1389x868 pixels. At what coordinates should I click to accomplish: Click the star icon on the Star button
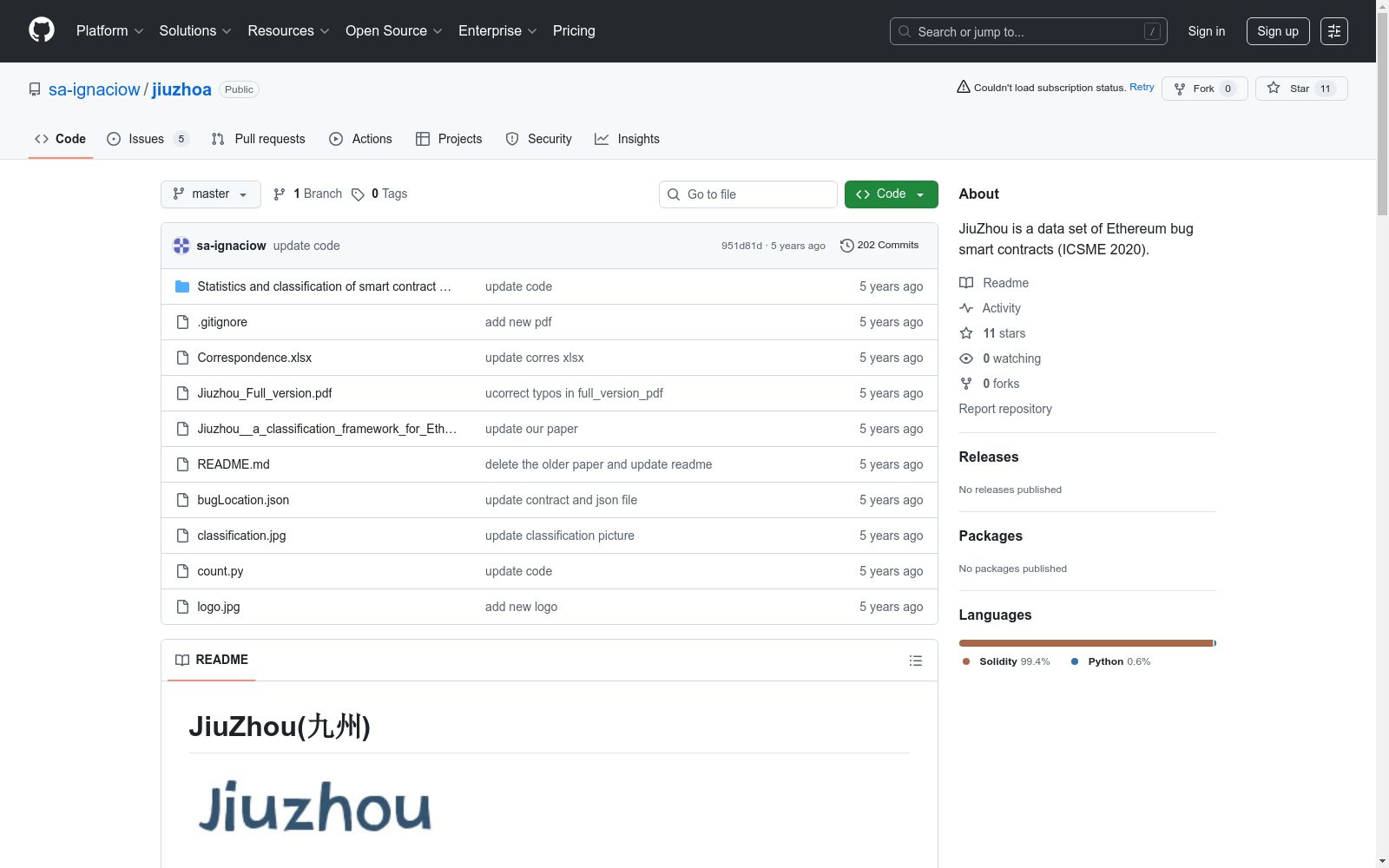pyautogui.click(x=1274, y=88)
